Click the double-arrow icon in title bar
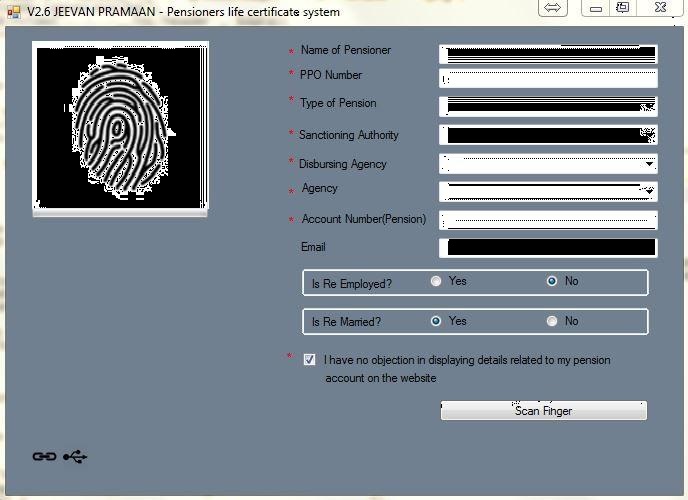Screen dimensions: 688x500 (553, 8)
